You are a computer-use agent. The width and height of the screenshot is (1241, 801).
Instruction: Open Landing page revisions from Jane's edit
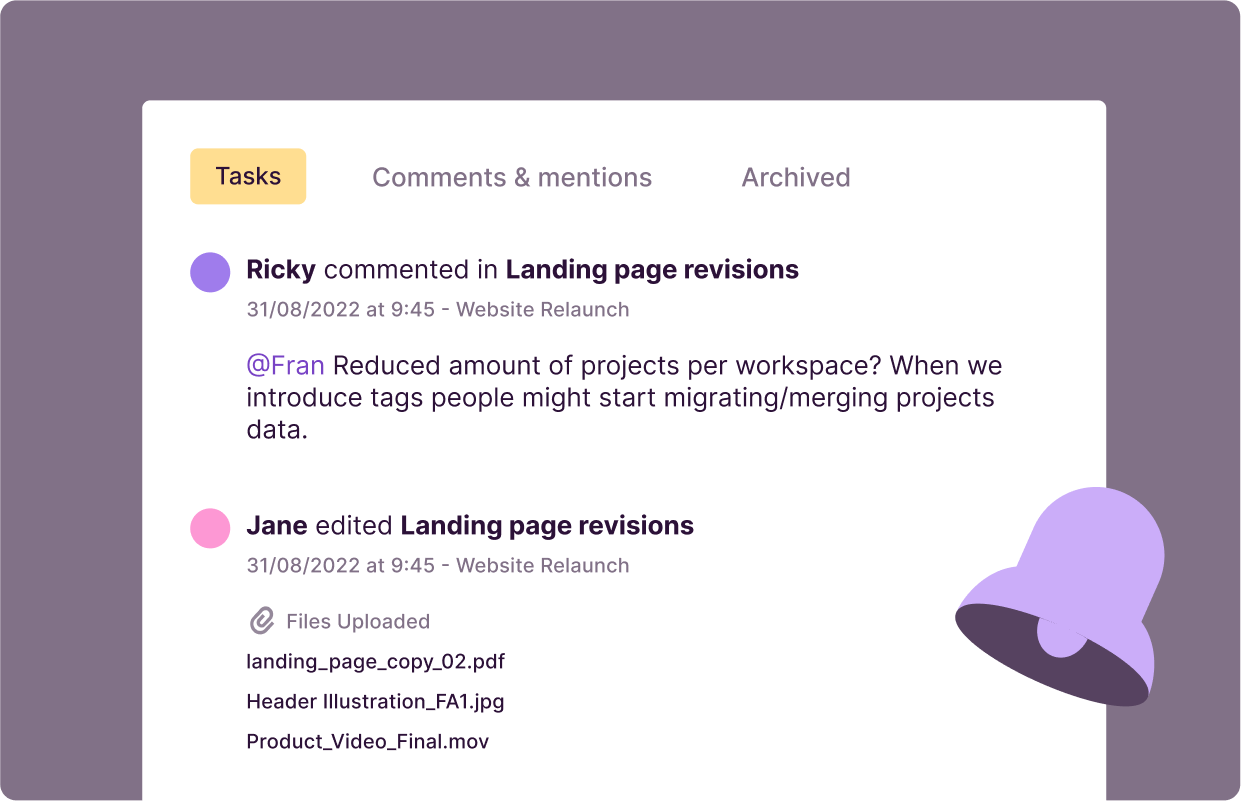pos(547,526)
